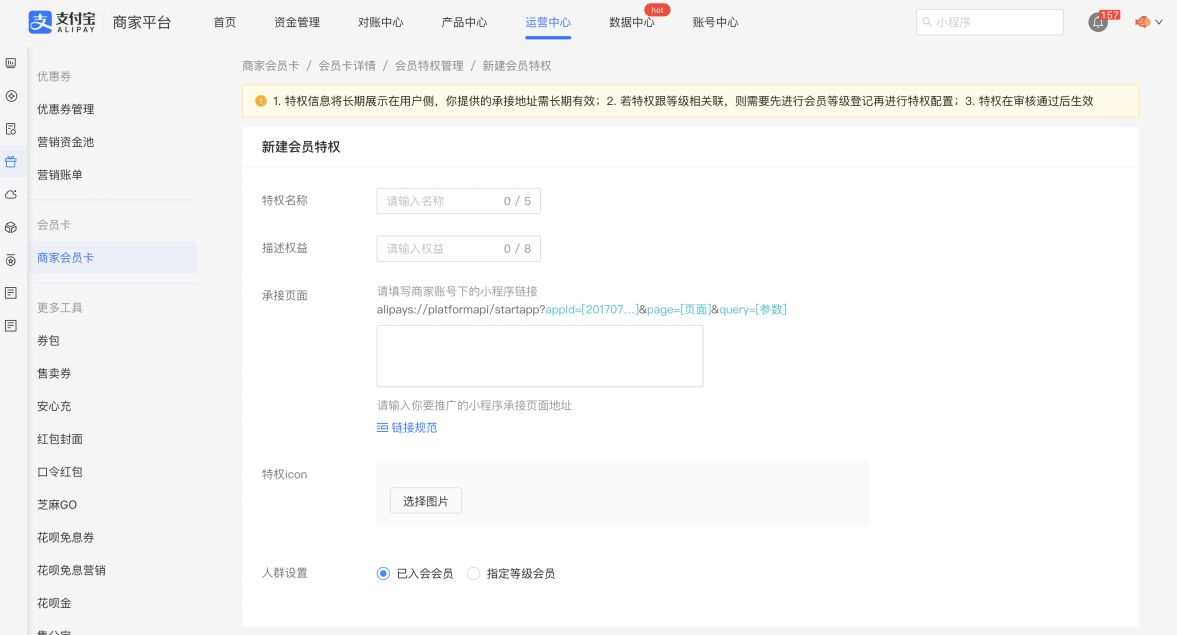Click the search magnifier icon

point(927,23)
